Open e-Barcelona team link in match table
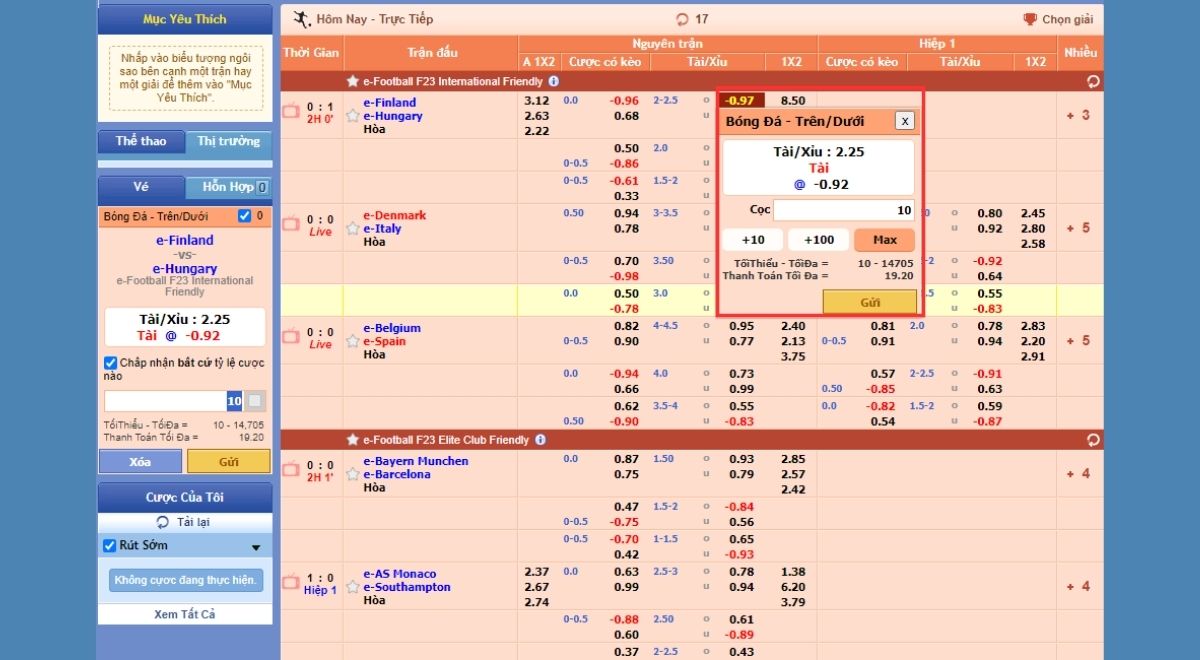Screen dimensions: 1200x660 click(397, 474)
